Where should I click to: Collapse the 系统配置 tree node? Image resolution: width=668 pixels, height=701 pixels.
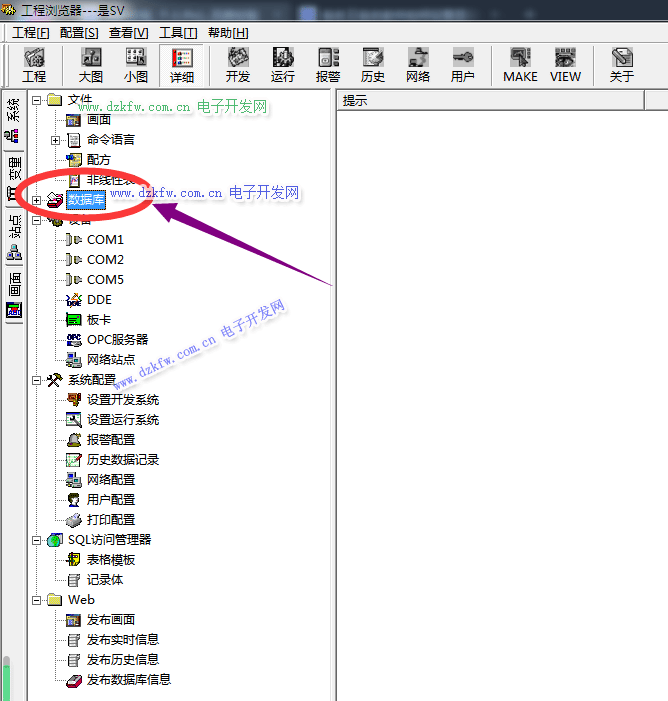tap(37, 380)
